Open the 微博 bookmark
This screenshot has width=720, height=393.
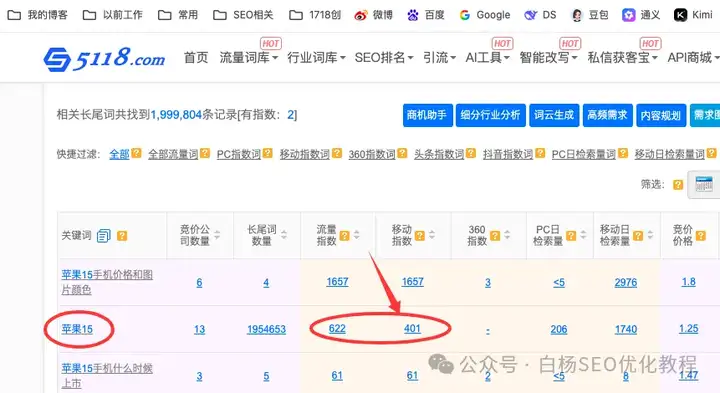373,15
